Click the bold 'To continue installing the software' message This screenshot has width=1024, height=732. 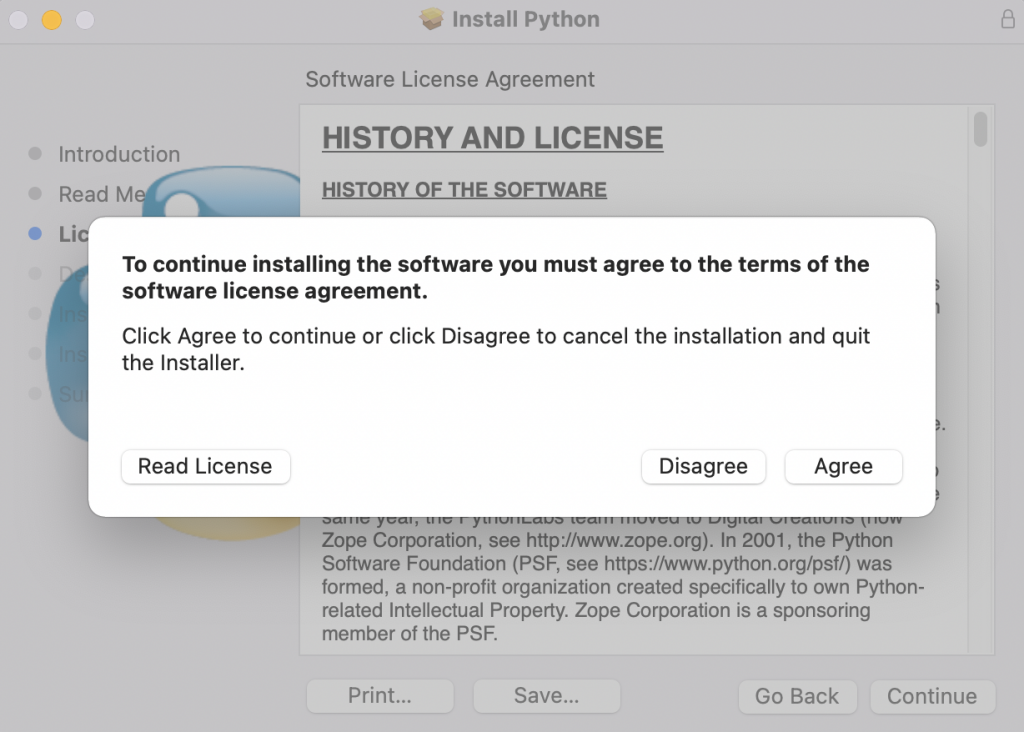click(x=496, y=278)
